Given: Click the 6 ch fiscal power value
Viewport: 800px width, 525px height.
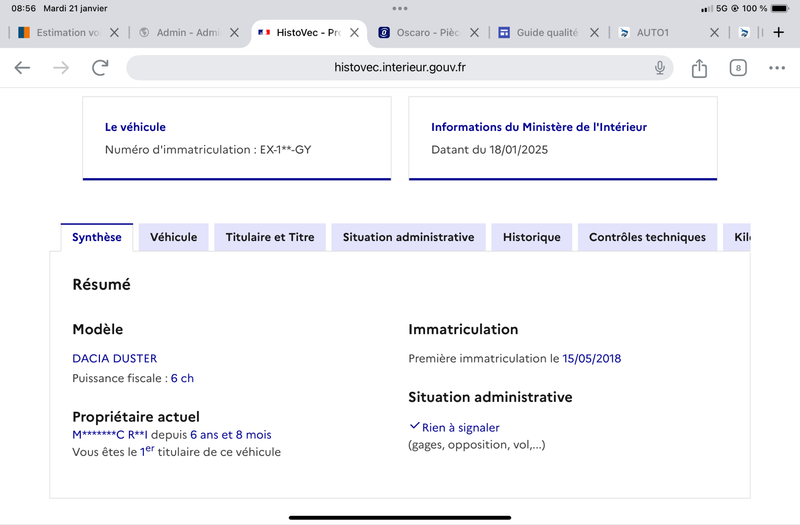Looking at the screenshot, I should pos(182,378).
